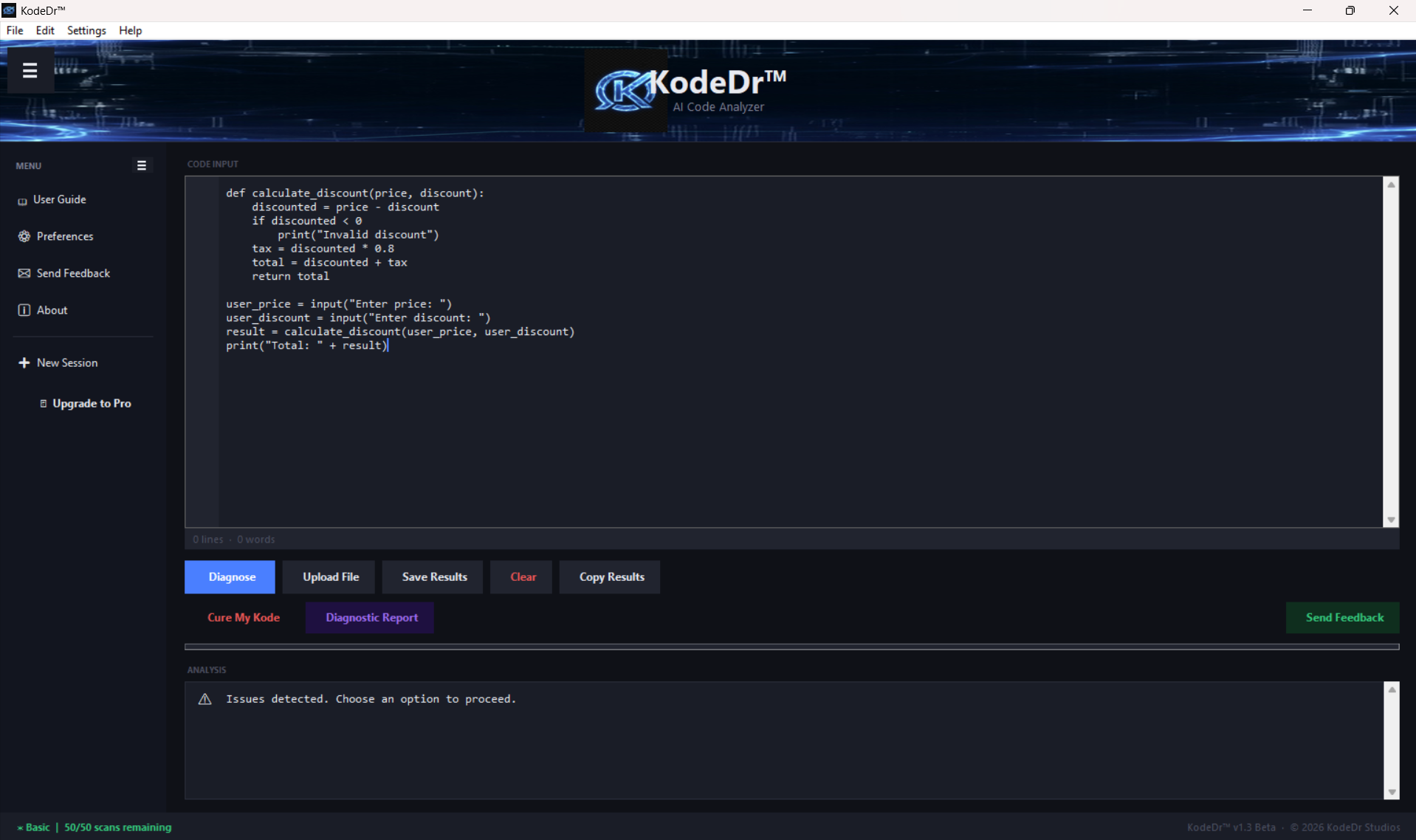Open the hamburger menu in header
The width and height of the screenshot is (1416, 840).
click(x=30, y=70)
